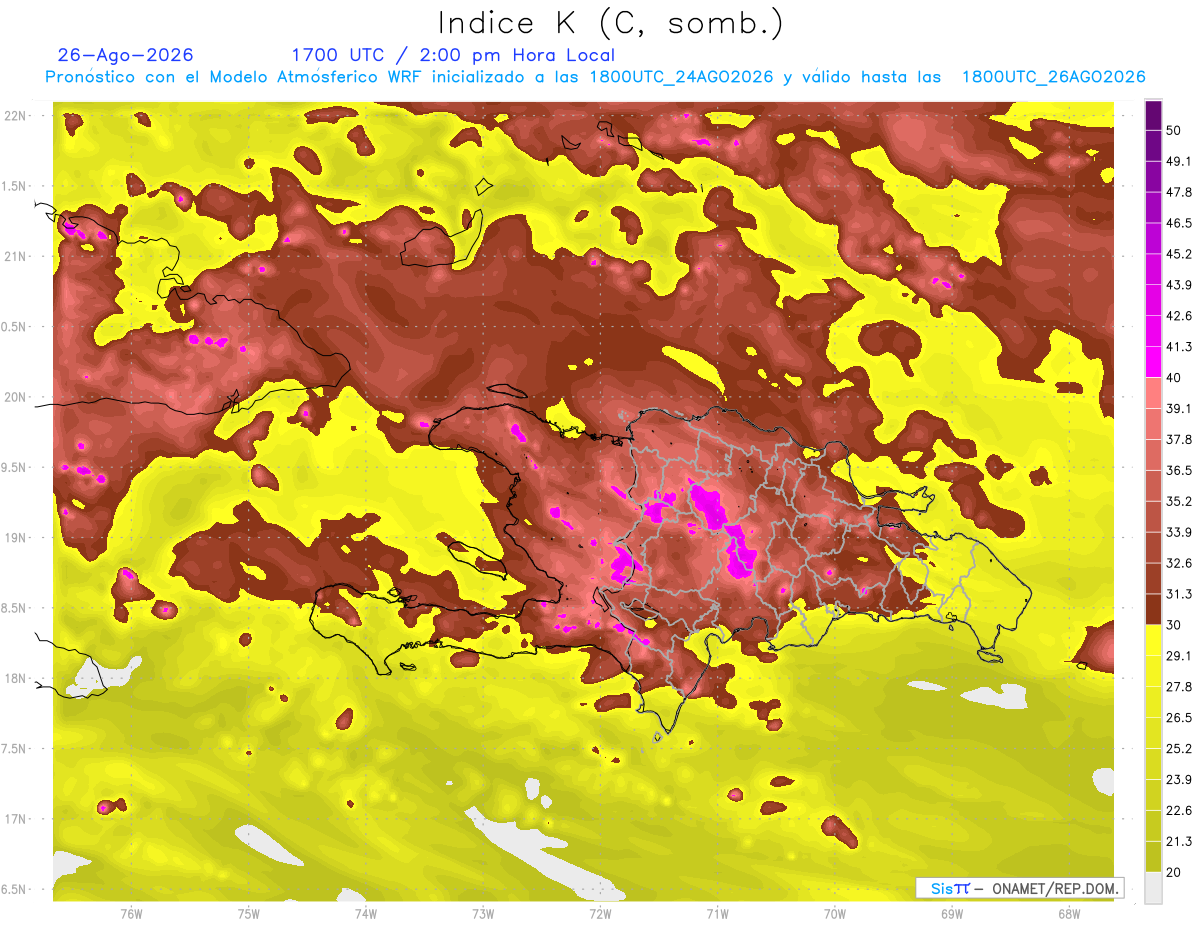This screenshot has width=1200, height=927.
Task: Pick the bright yellow swatch between 29.1 and 30
Action: 1153,640
